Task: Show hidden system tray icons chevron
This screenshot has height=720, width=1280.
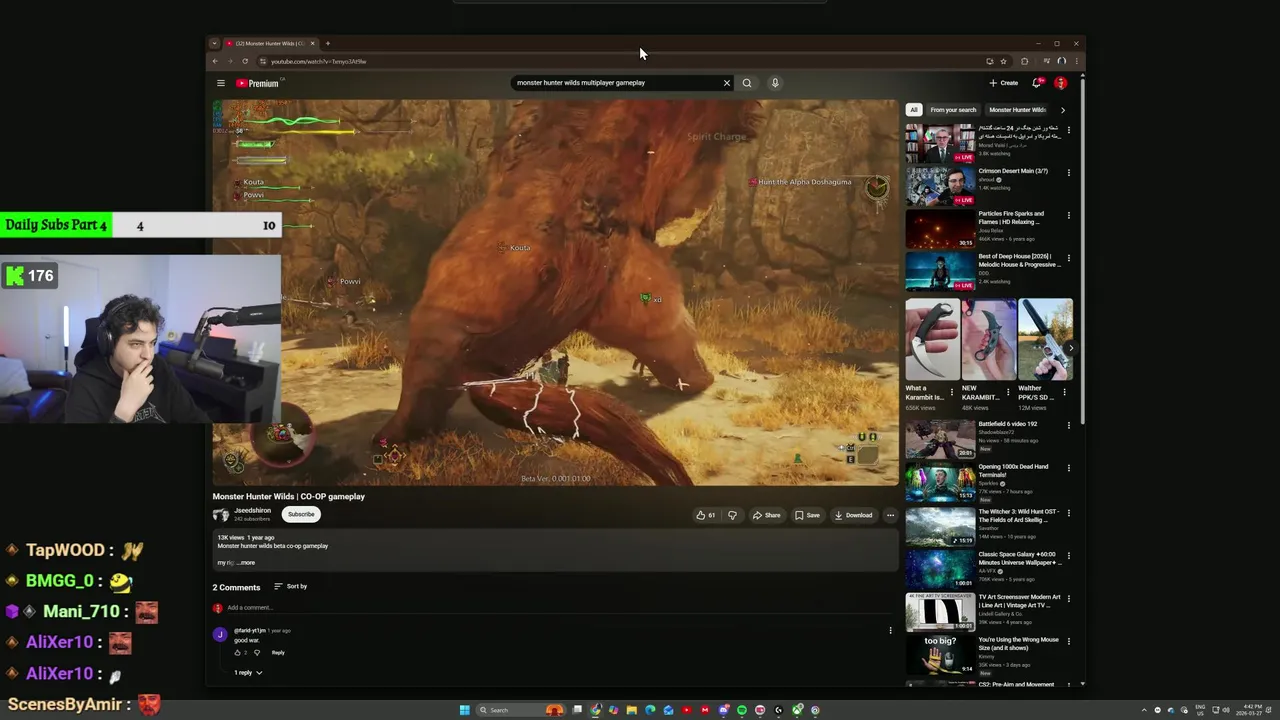Action: point(1145,710)
